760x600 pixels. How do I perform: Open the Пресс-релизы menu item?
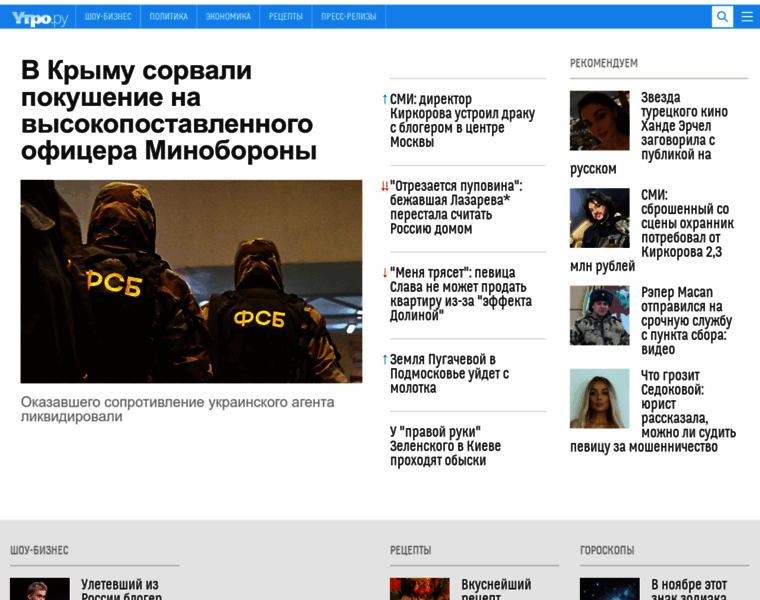(x=348, y=16)
